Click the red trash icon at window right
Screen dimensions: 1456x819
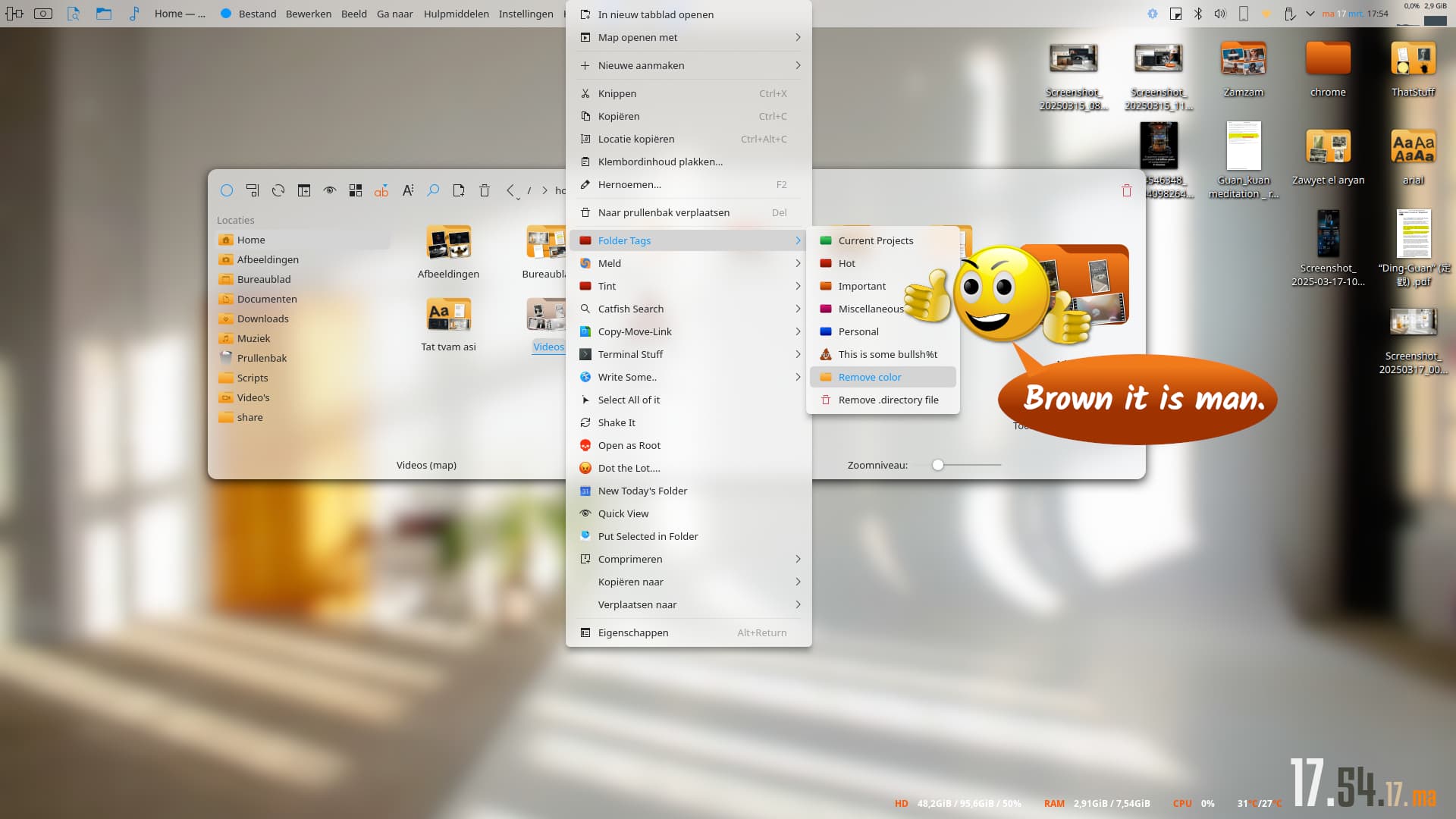pos(1127,190)
